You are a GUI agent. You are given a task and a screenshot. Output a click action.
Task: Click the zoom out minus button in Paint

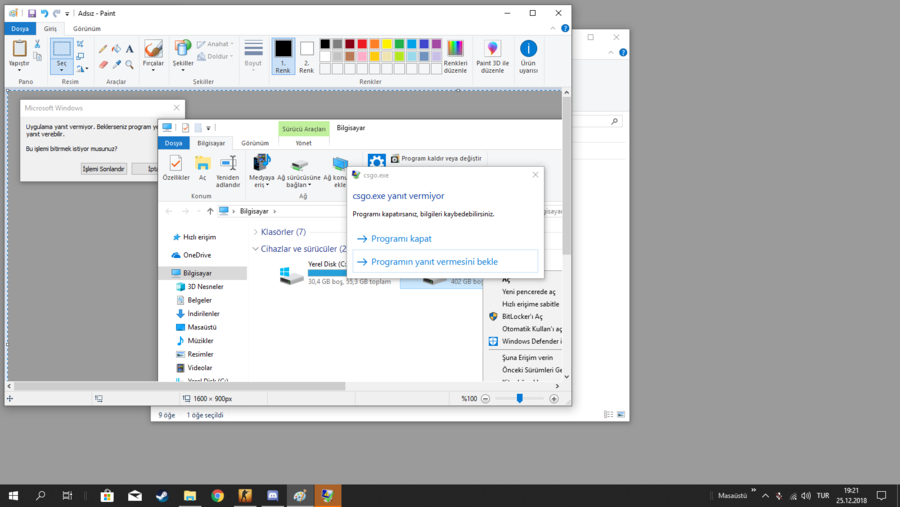[x=486, y=398]
